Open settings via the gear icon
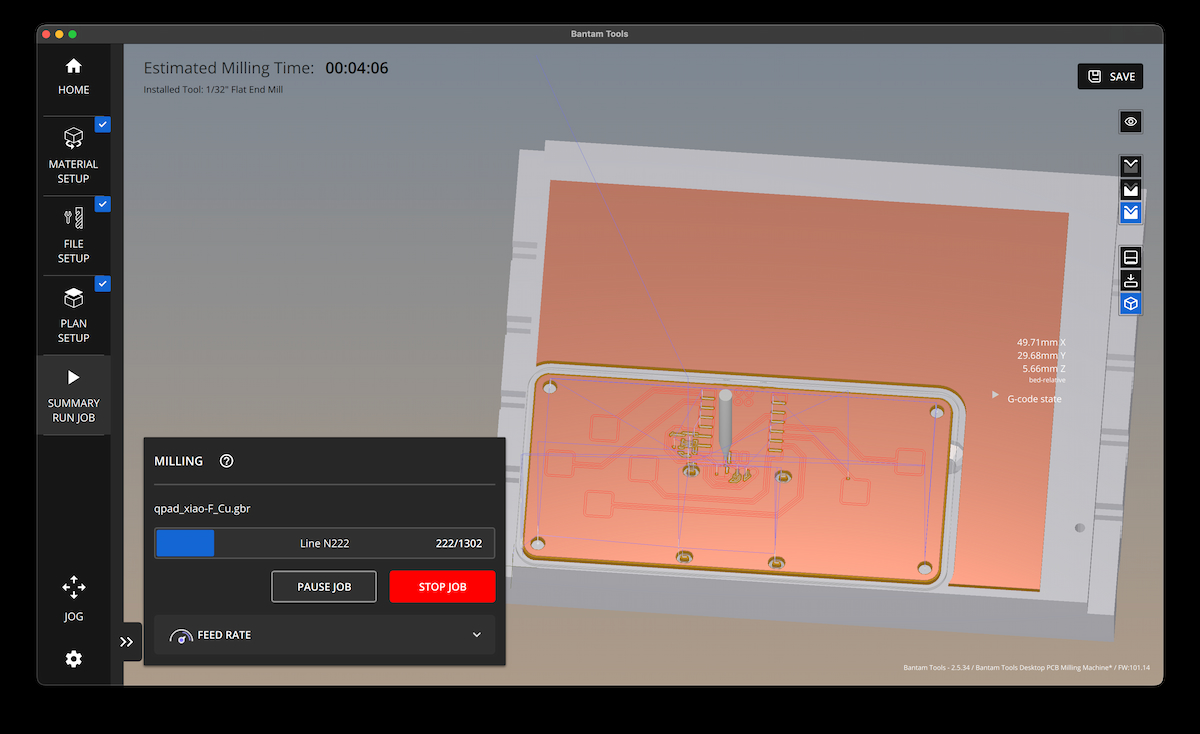Image resolution: width=1200 pixels, height=734 pixels. click(x=73, y=659)
